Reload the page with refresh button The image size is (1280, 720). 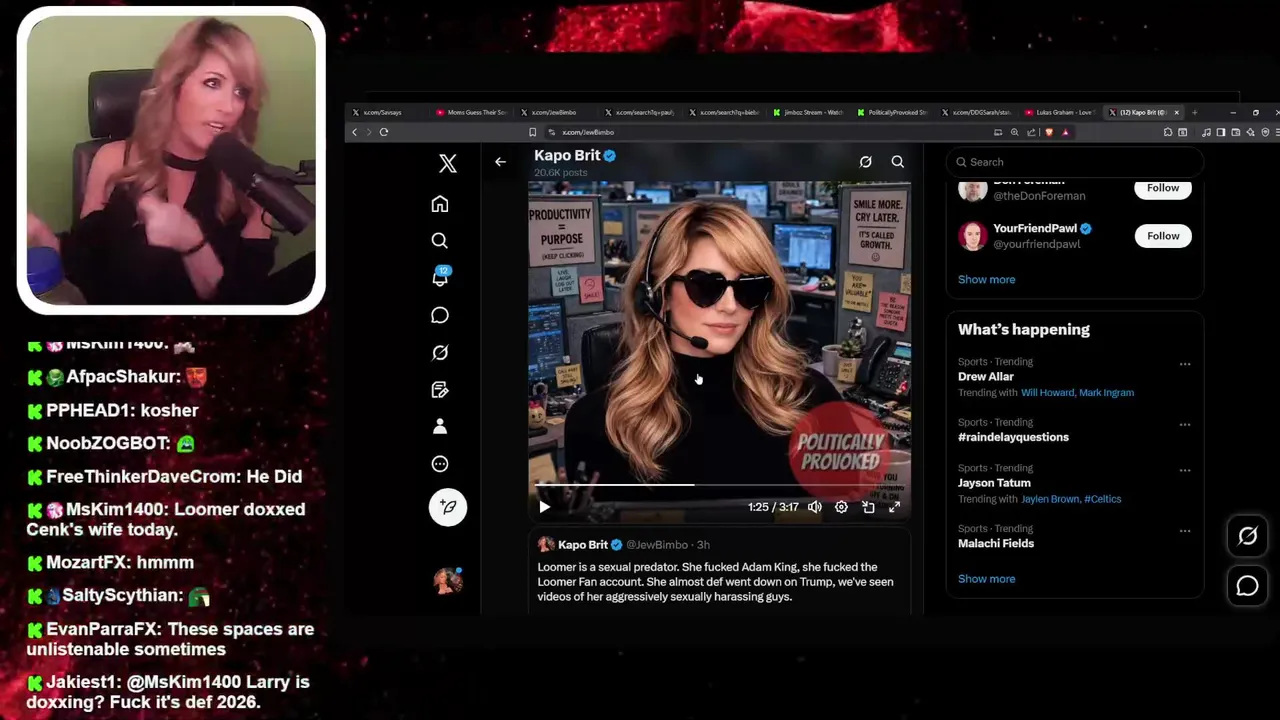(x=384, y=132)
